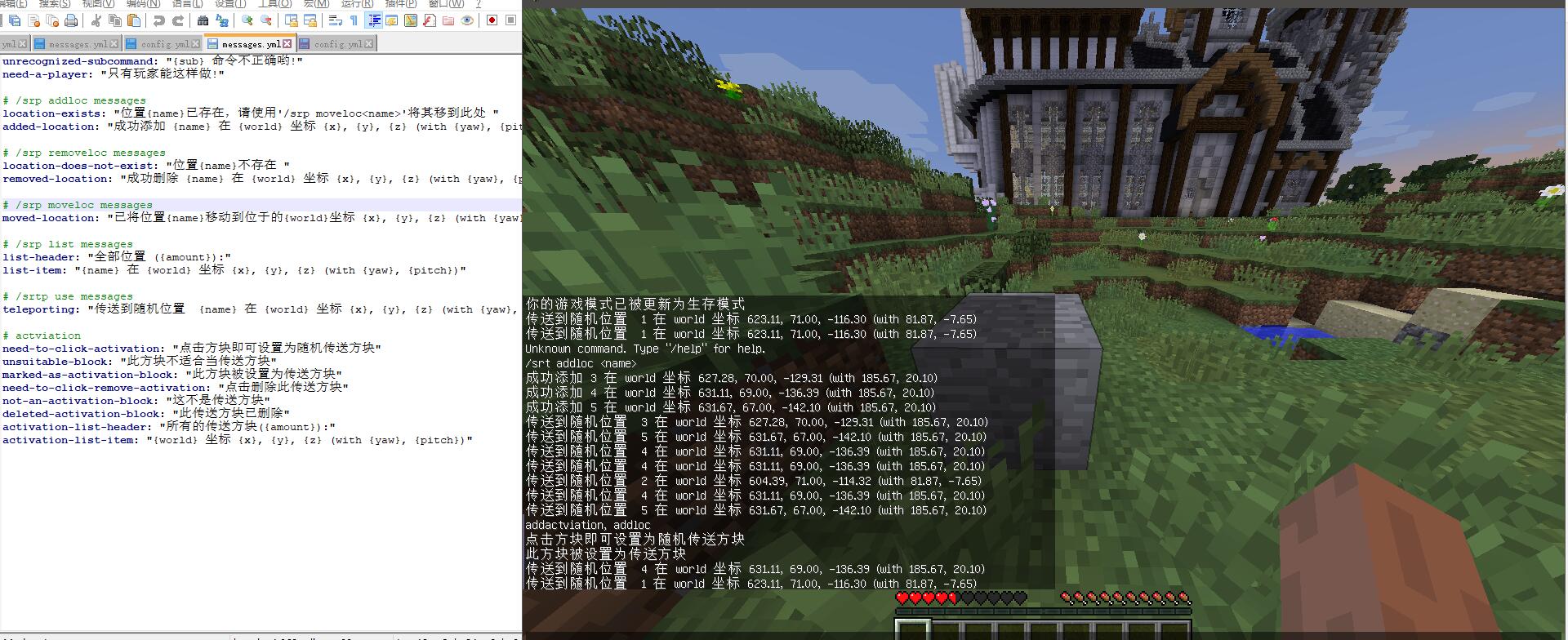Open the 语言(L) menu
Screen dimensions: 1568x640
187,4
